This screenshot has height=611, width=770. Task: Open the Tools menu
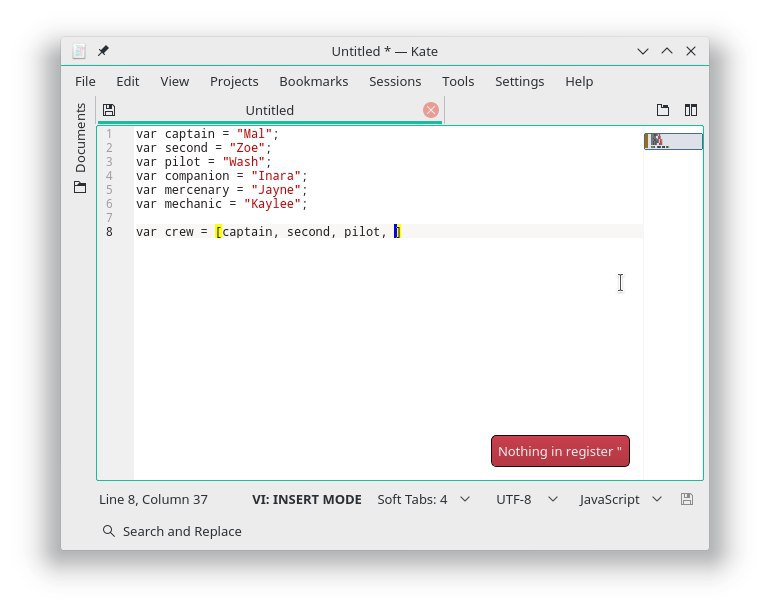point(458,81)
